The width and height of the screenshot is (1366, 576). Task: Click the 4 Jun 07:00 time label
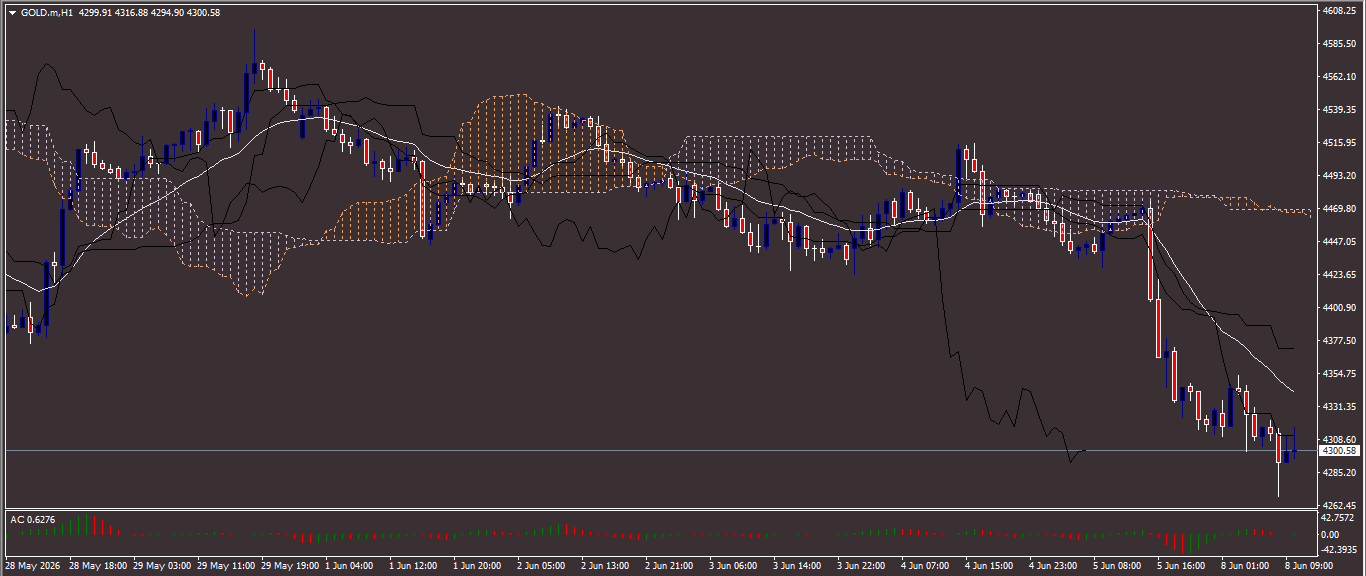coord(926,566)
